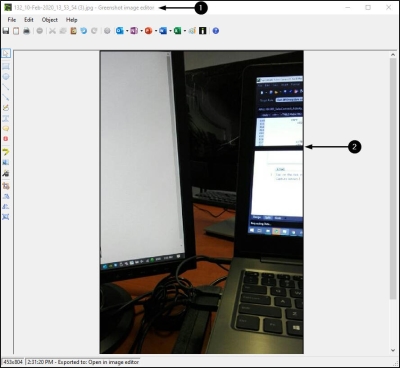Minimize the Greenshot editor window
Screen dimensions: 400x368
point(348,7)
